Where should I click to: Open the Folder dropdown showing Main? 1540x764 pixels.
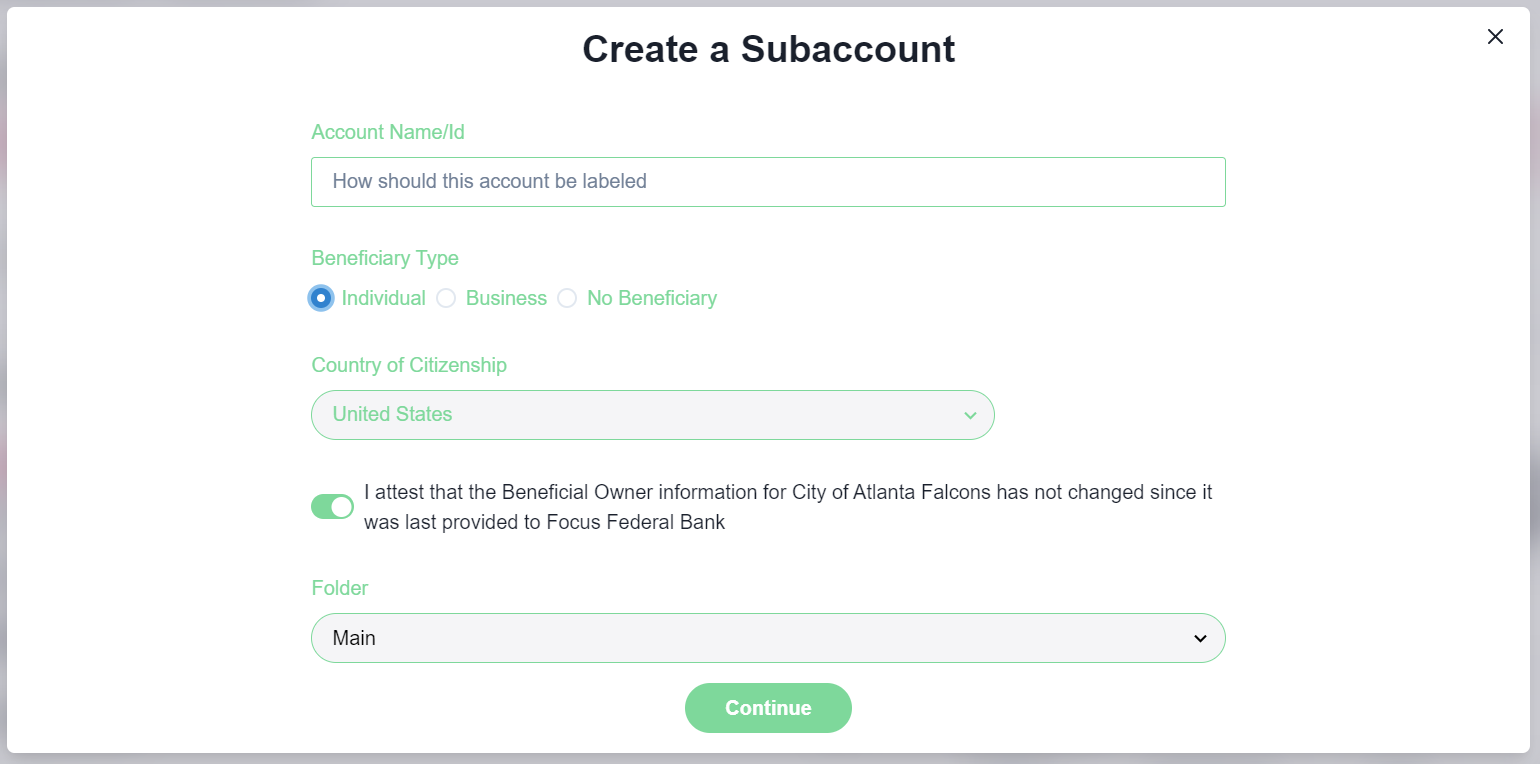[767, 638]
